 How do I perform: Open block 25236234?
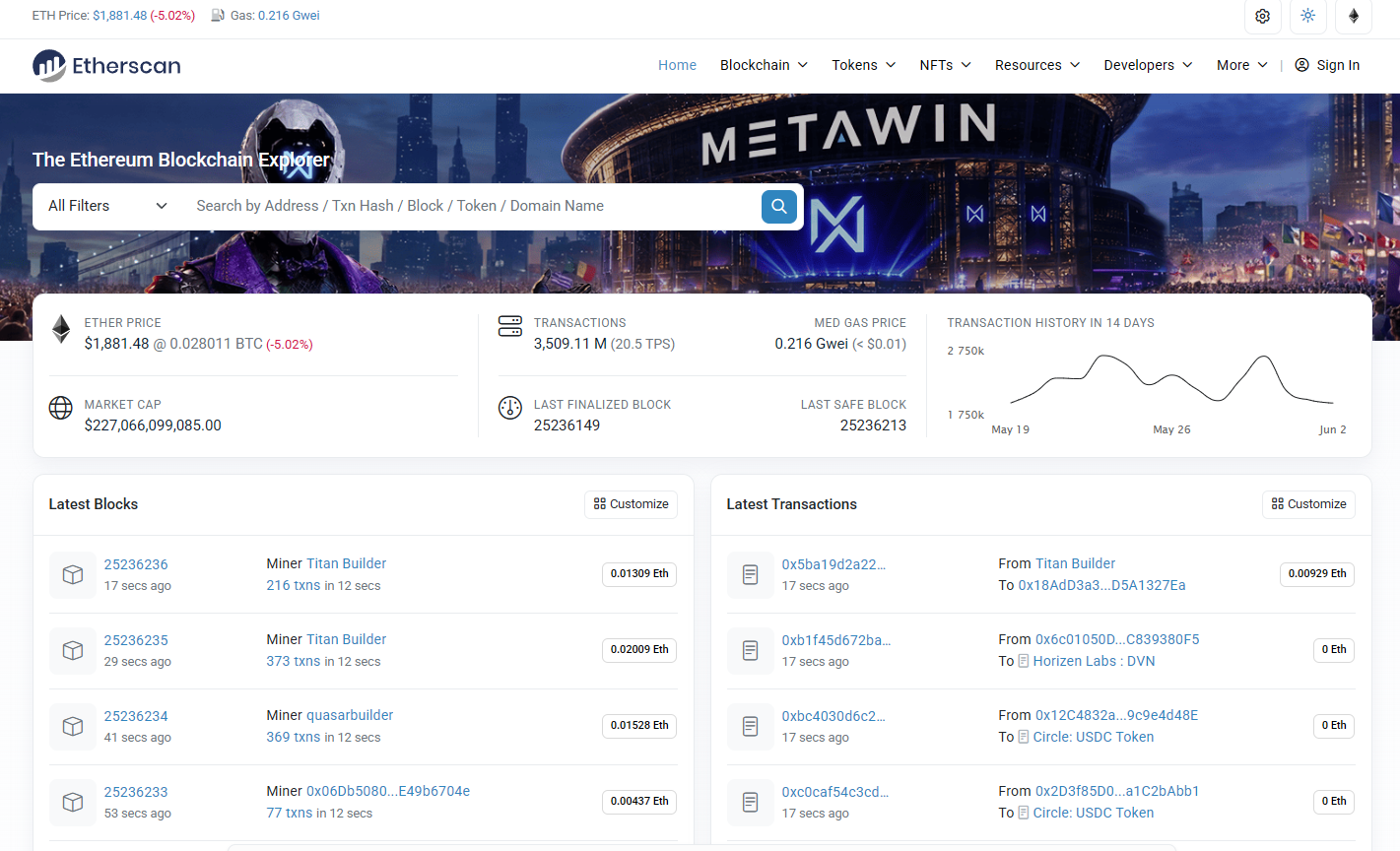click(x=136, y=716)
